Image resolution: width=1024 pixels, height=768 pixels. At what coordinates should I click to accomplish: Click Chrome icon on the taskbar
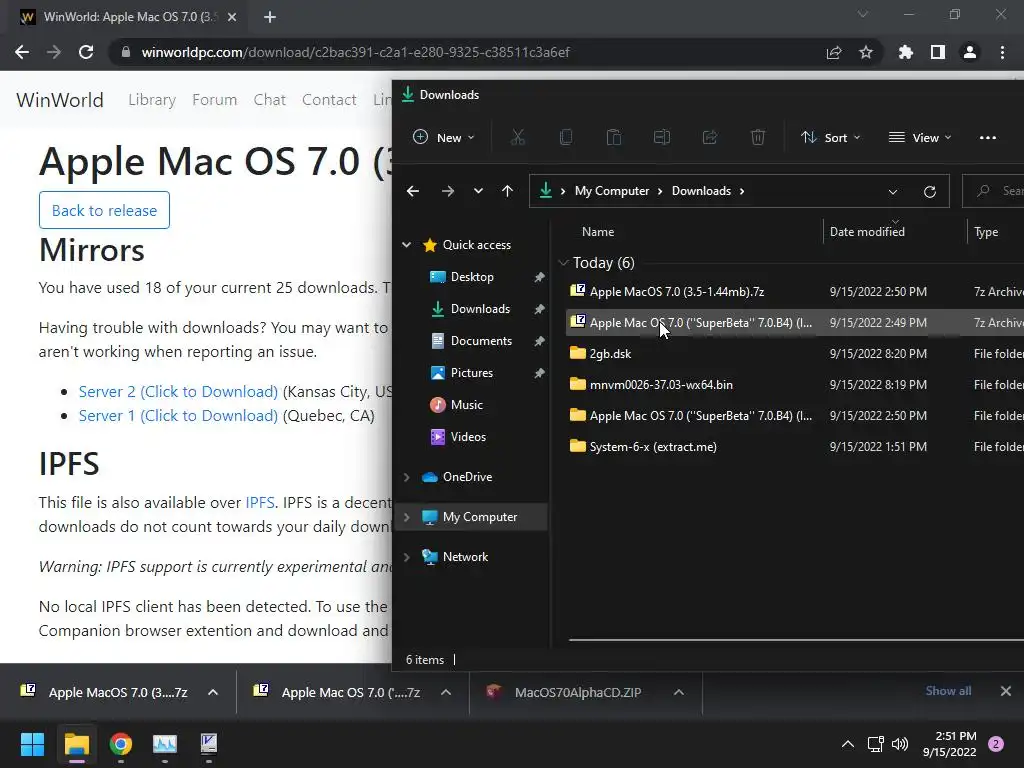(x=121, y=744)
